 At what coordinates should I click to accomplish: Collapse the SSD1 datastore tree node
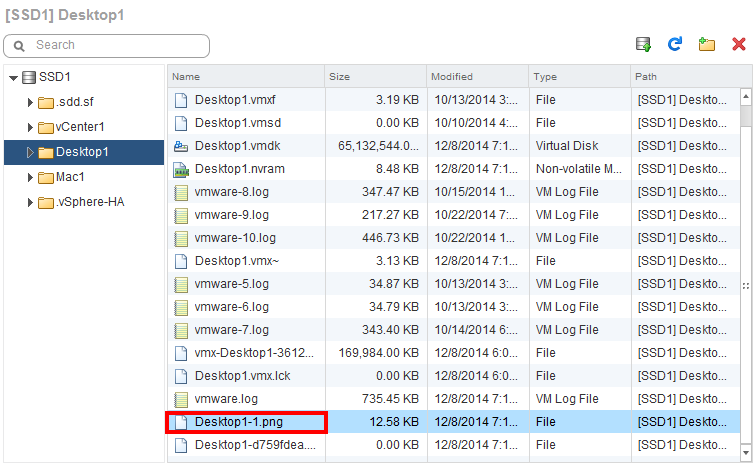pyautogui.click(x=14, y=78)
